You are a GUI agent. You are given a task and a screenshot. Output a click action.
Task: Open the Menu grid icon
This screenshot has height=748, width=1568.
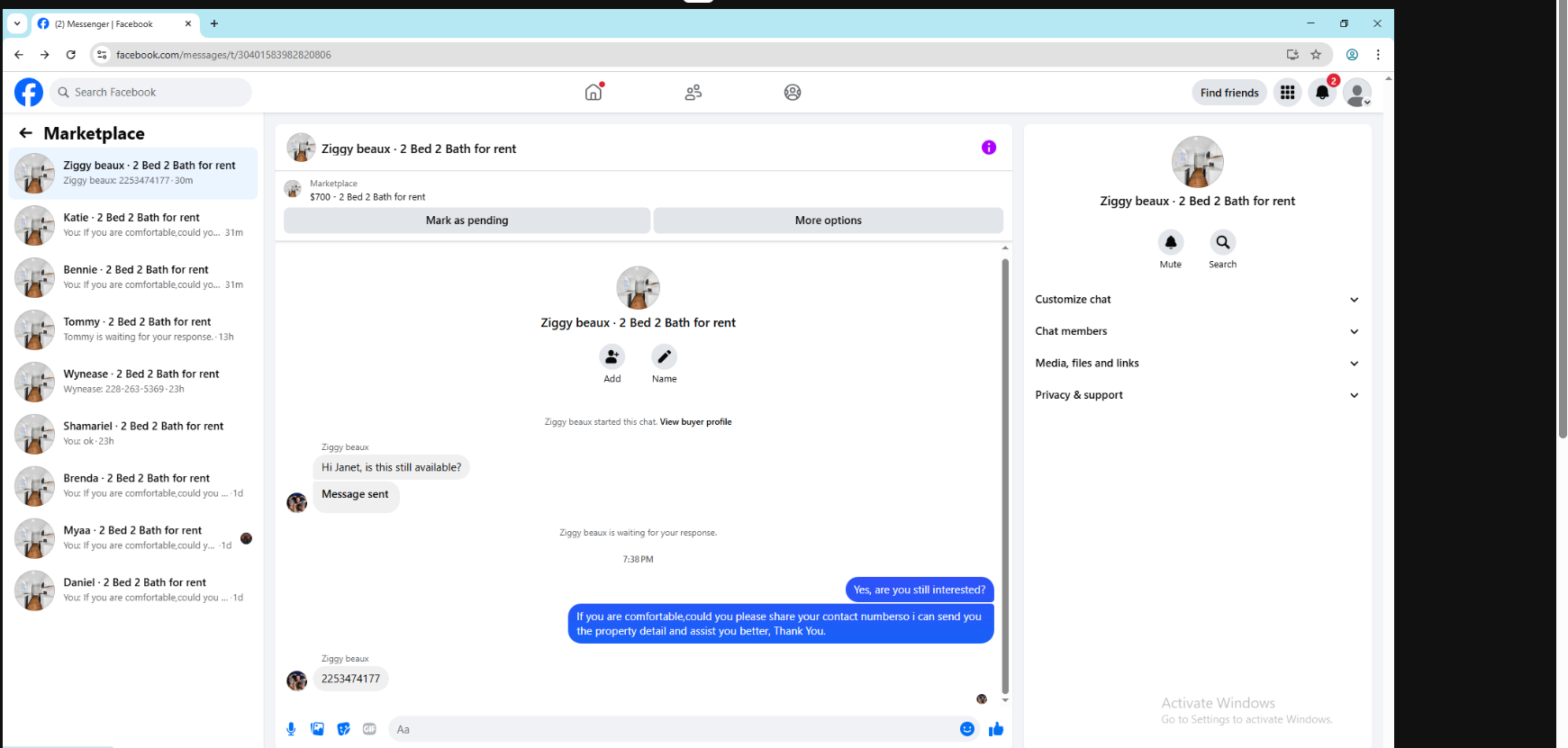(x=1288, y=92)
